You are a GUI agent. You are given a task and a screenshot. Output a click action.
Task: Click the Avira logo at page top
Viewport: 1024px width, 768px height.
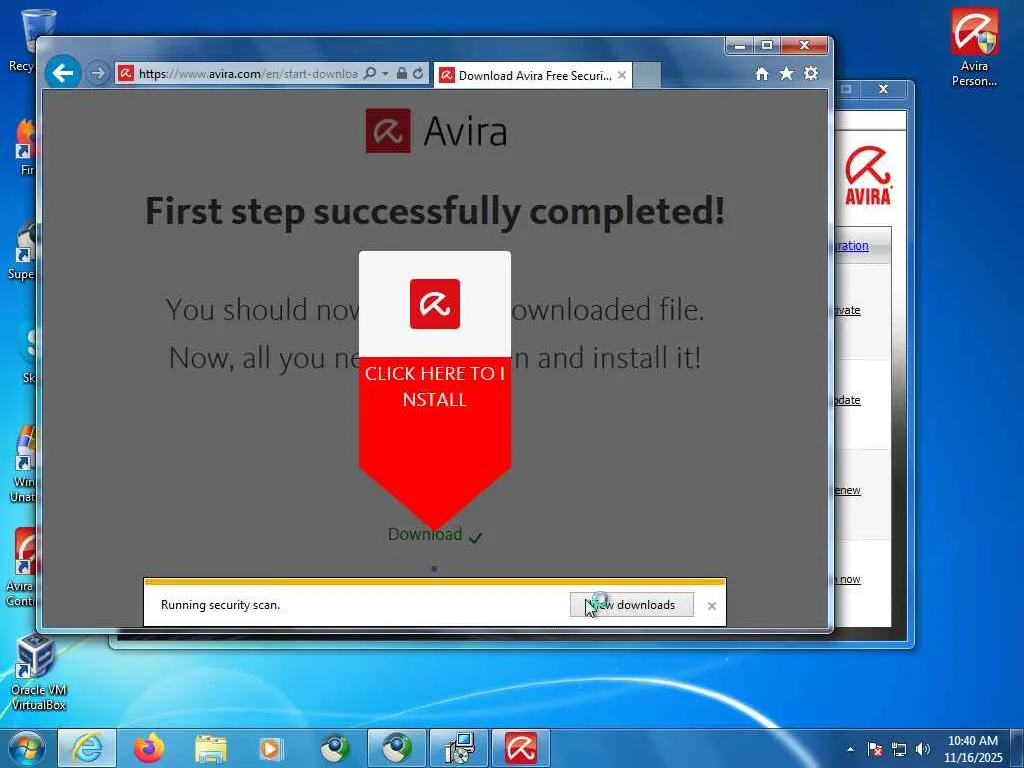436,131
